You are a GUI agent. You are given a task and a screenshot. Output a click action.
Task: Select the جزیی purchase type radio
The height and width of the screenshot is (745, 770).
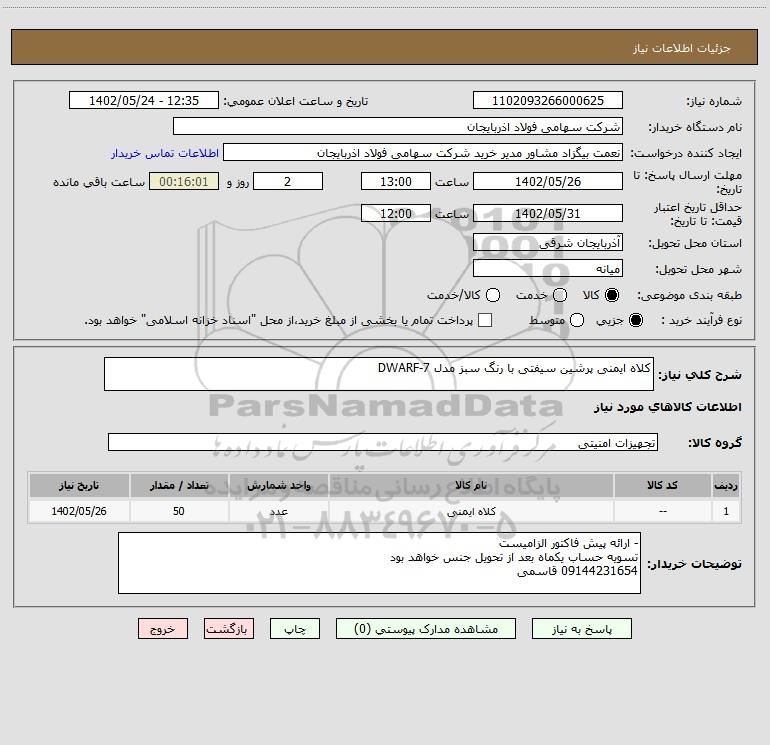point(636,320)
